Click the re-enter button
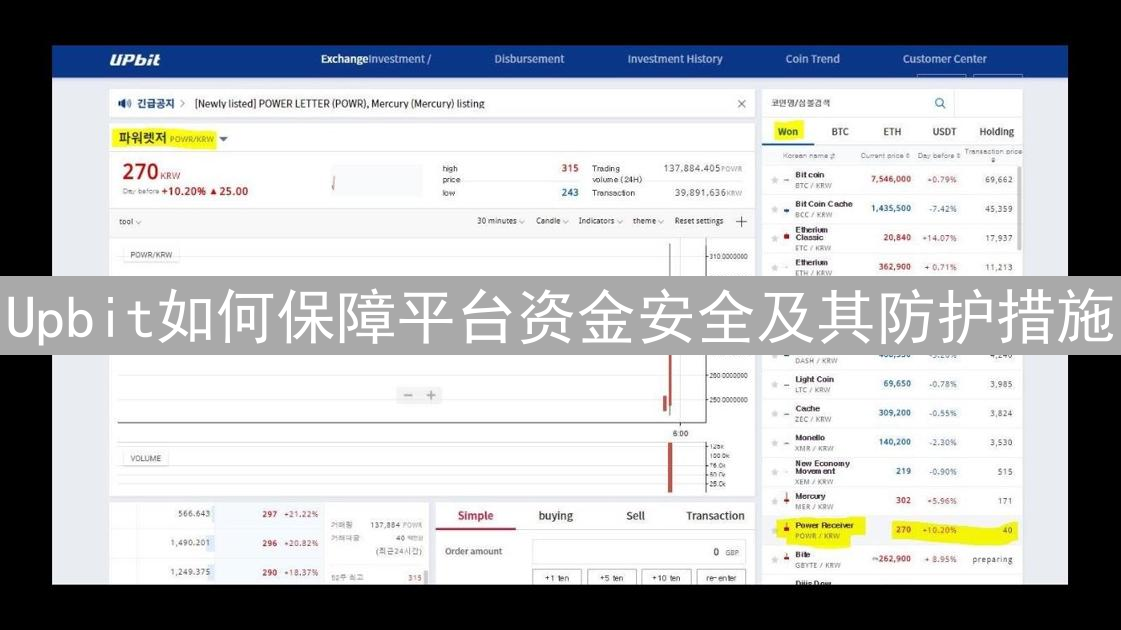 tap(721, 577)
